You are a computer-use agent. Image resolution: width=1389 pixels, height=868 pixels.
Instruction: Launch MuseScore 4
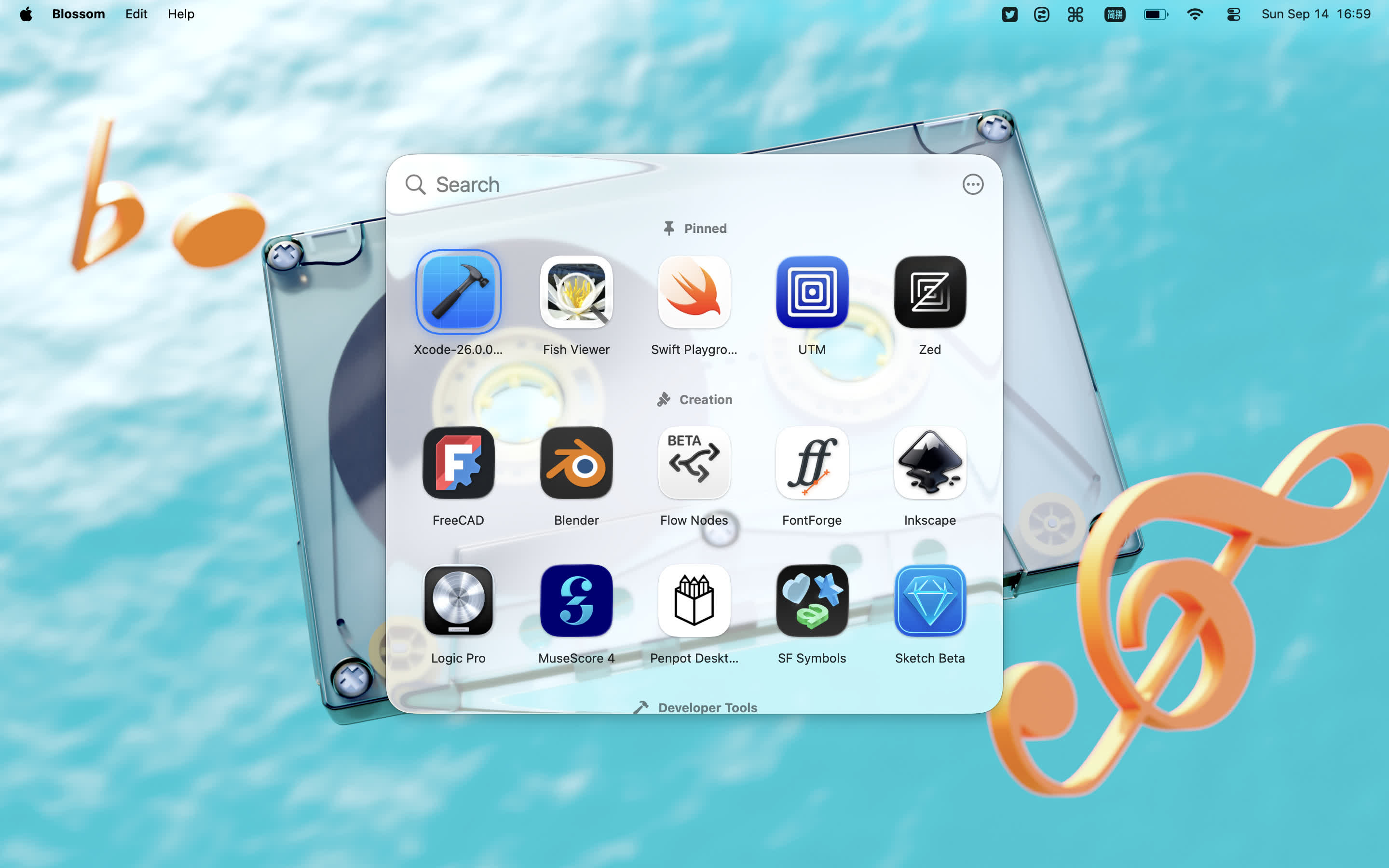[x=577, y=600]
